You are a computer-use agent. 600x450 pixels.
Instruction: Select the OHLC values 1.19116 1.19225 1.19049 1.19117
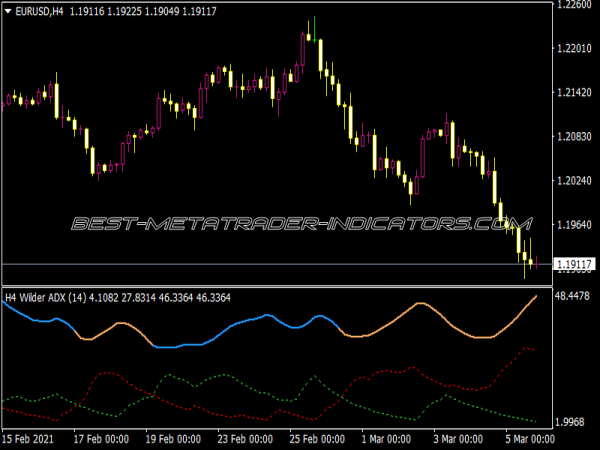(143, 12)
